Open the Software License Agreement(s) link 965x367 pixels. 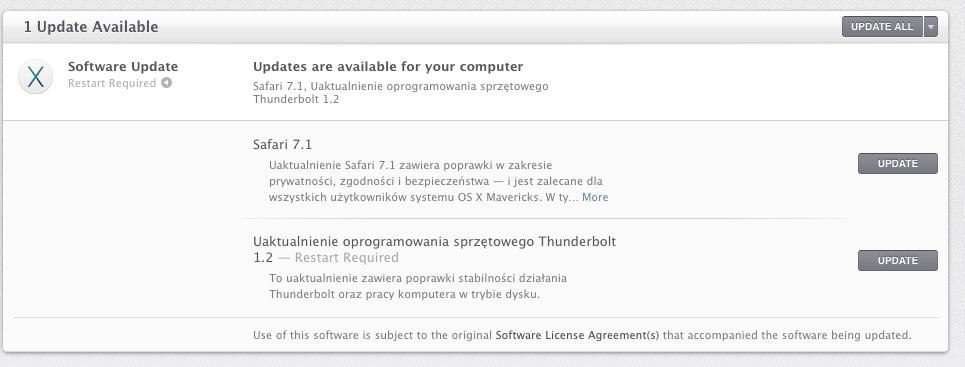click(x=577, y=336)
